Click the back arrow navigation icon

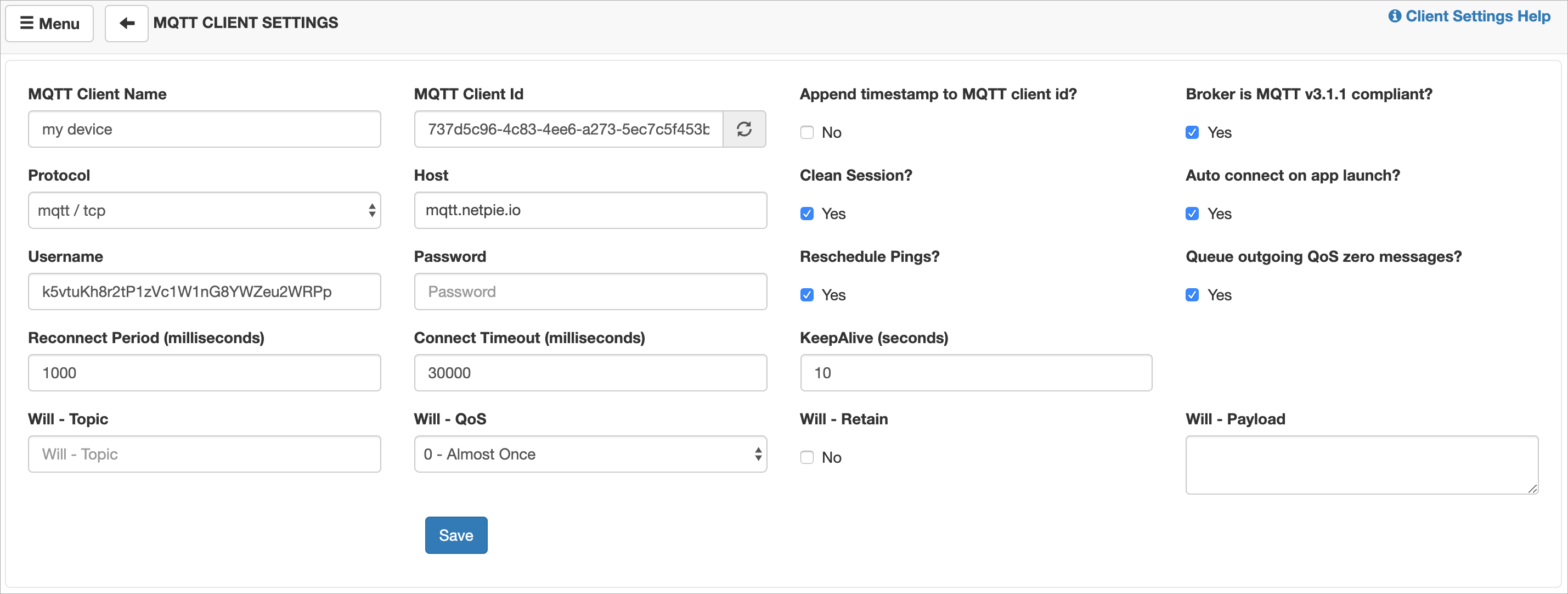[125, 23]
